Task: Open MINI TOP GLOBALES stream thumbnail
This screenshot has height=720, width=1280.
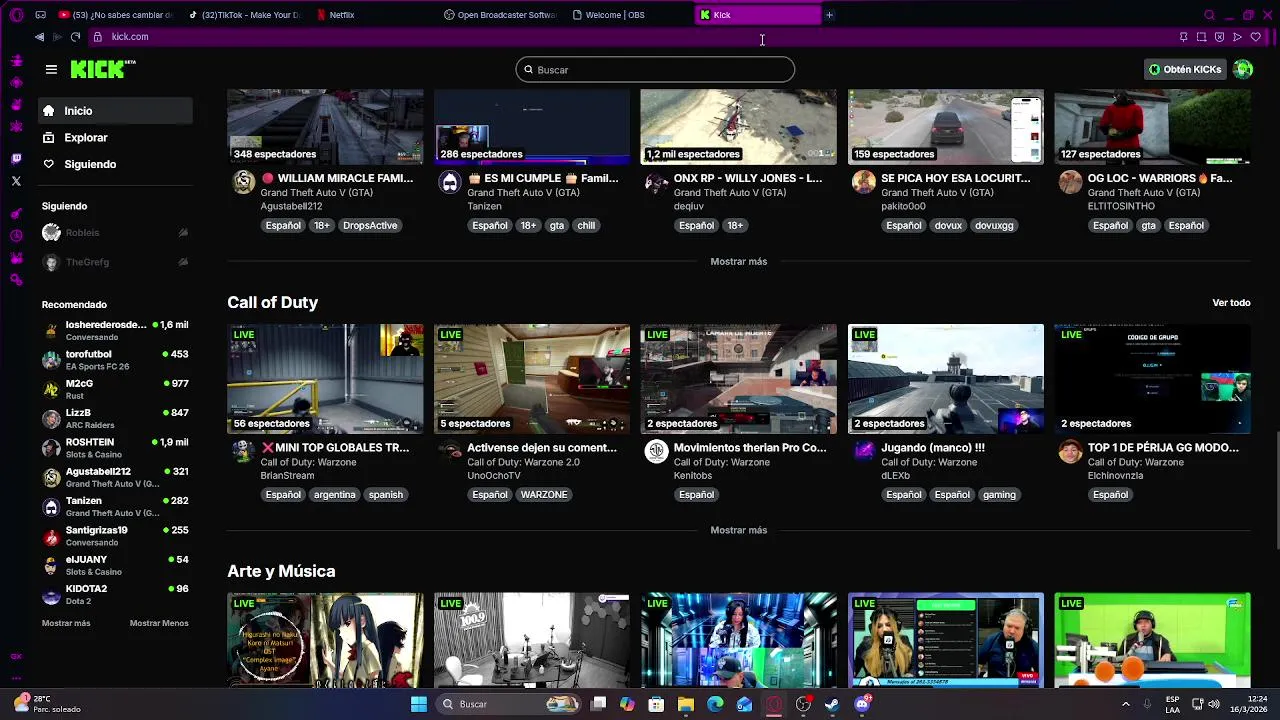Action: tap(325, 378)
